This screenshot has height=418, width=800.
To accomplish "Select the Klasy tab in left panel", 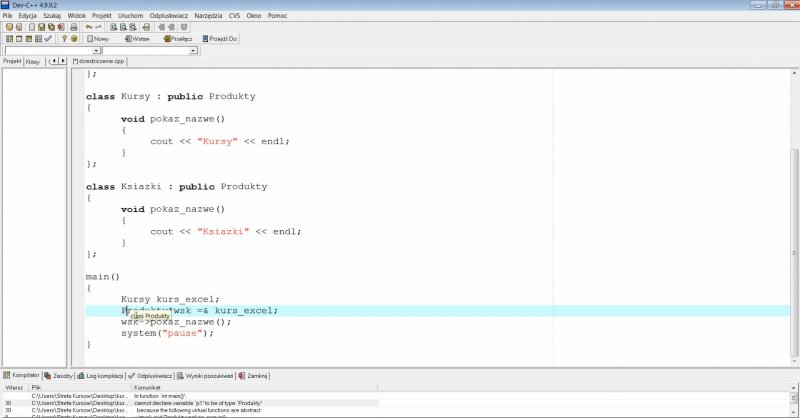I will 33,61.
